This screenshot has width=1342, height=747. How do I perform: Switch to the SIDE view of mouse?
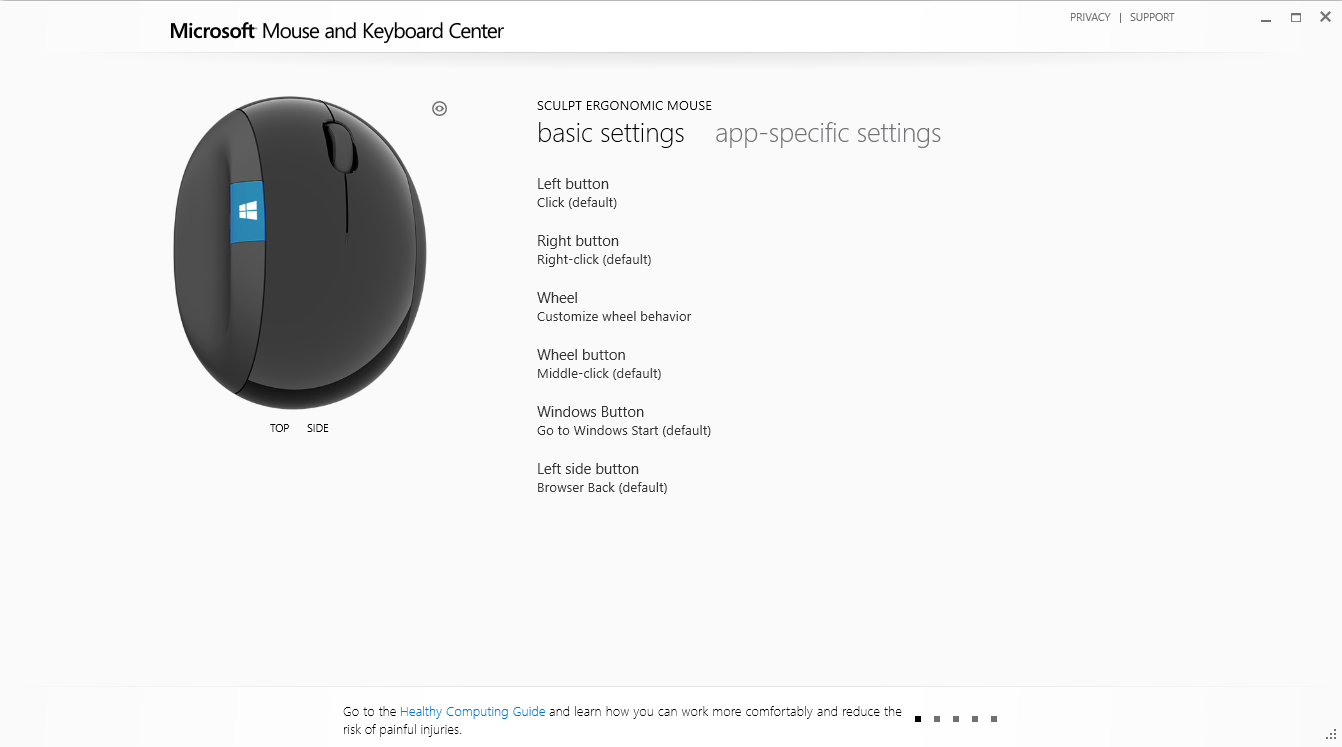318,428
